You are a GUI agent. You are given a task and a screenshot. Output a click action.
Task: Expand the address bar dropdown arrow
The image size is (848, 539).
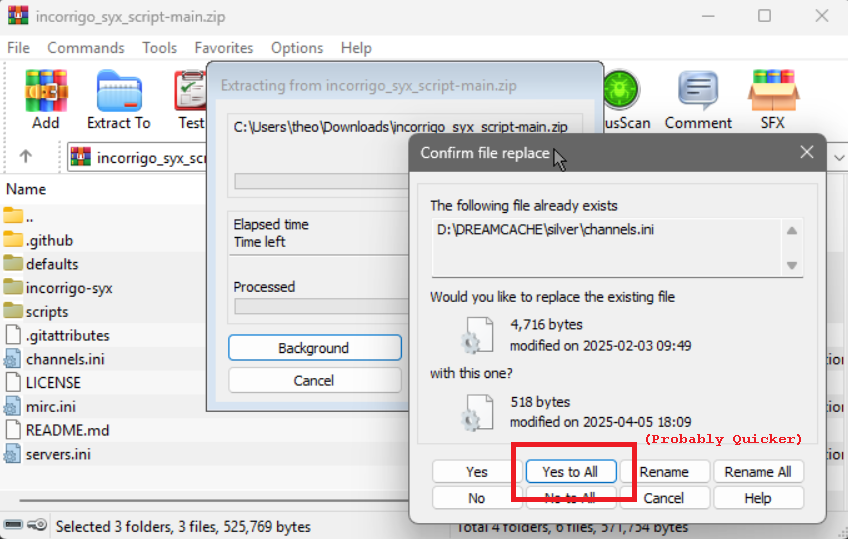click(839, 158)
